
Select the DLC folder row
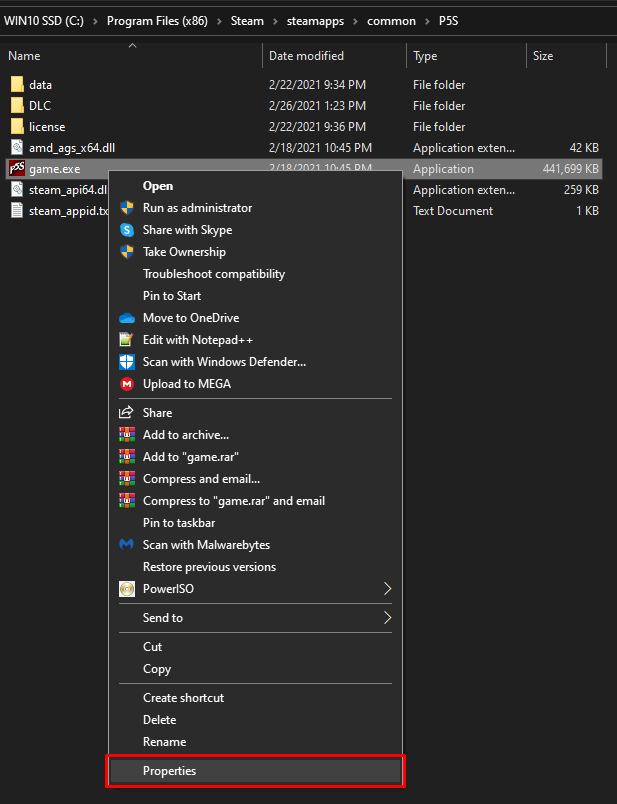tap(40, 106)
